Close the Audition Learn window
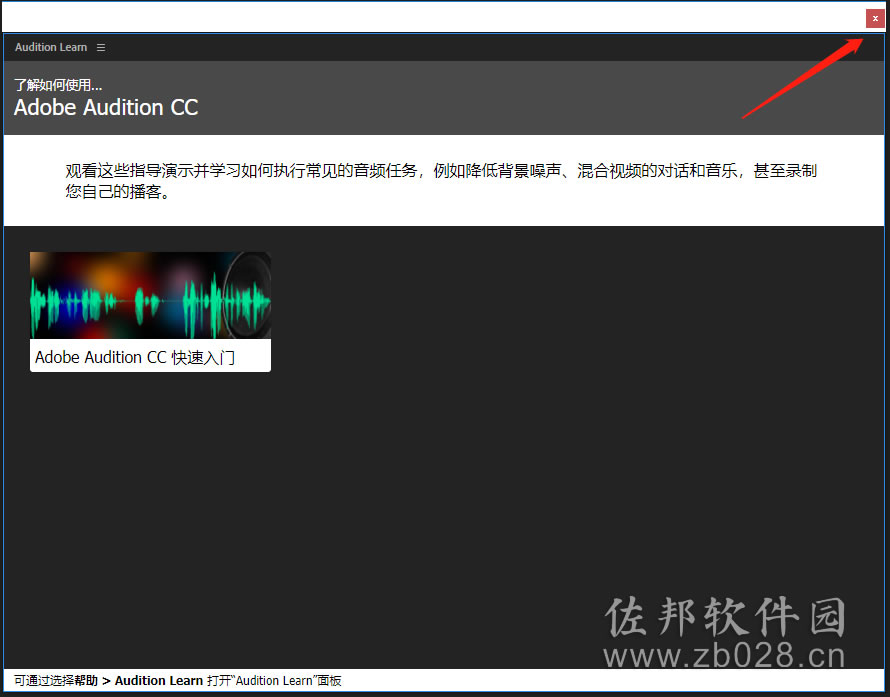The height and width of the screenshot is (697, 890). [x=875, y=18]
